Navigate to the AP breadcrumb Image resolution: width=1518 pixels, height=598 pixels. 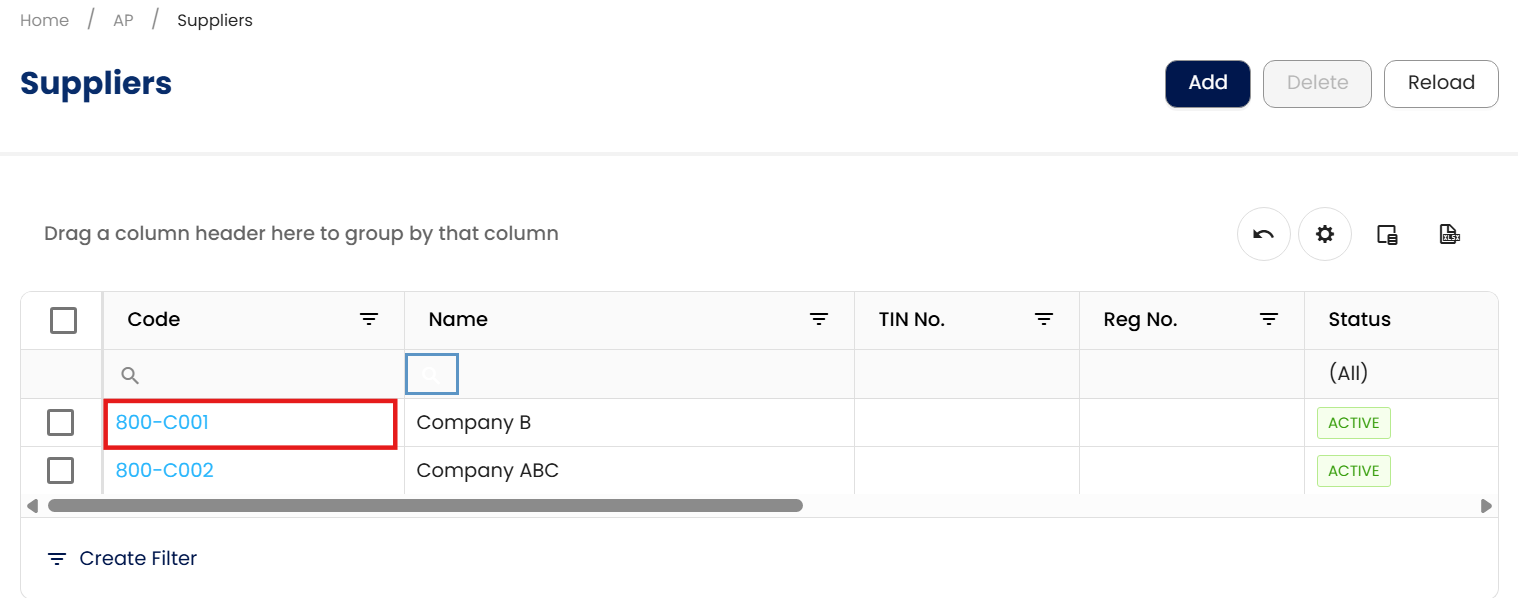pyautogui.click(x=123, y=20)
